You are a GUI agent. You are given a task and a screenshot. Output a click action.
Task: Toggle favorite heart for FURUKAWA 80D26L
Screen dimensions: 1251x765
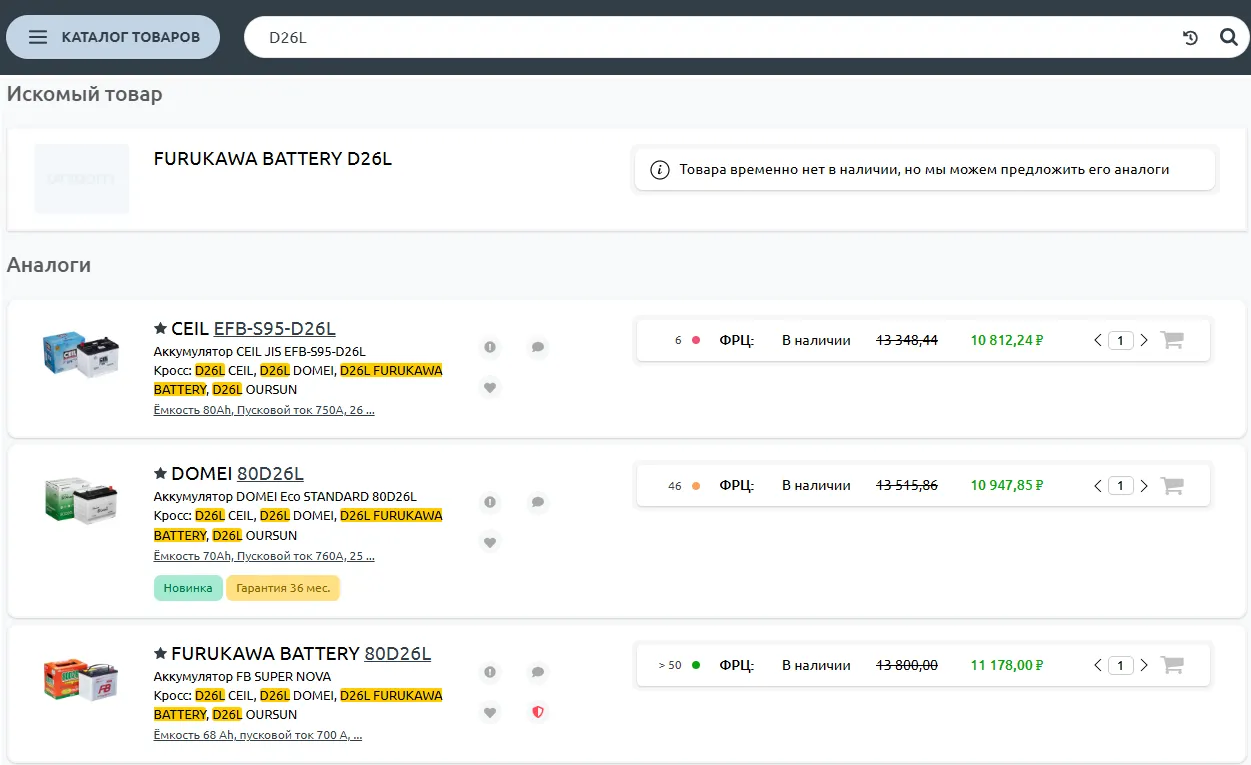tap(490, 713)
